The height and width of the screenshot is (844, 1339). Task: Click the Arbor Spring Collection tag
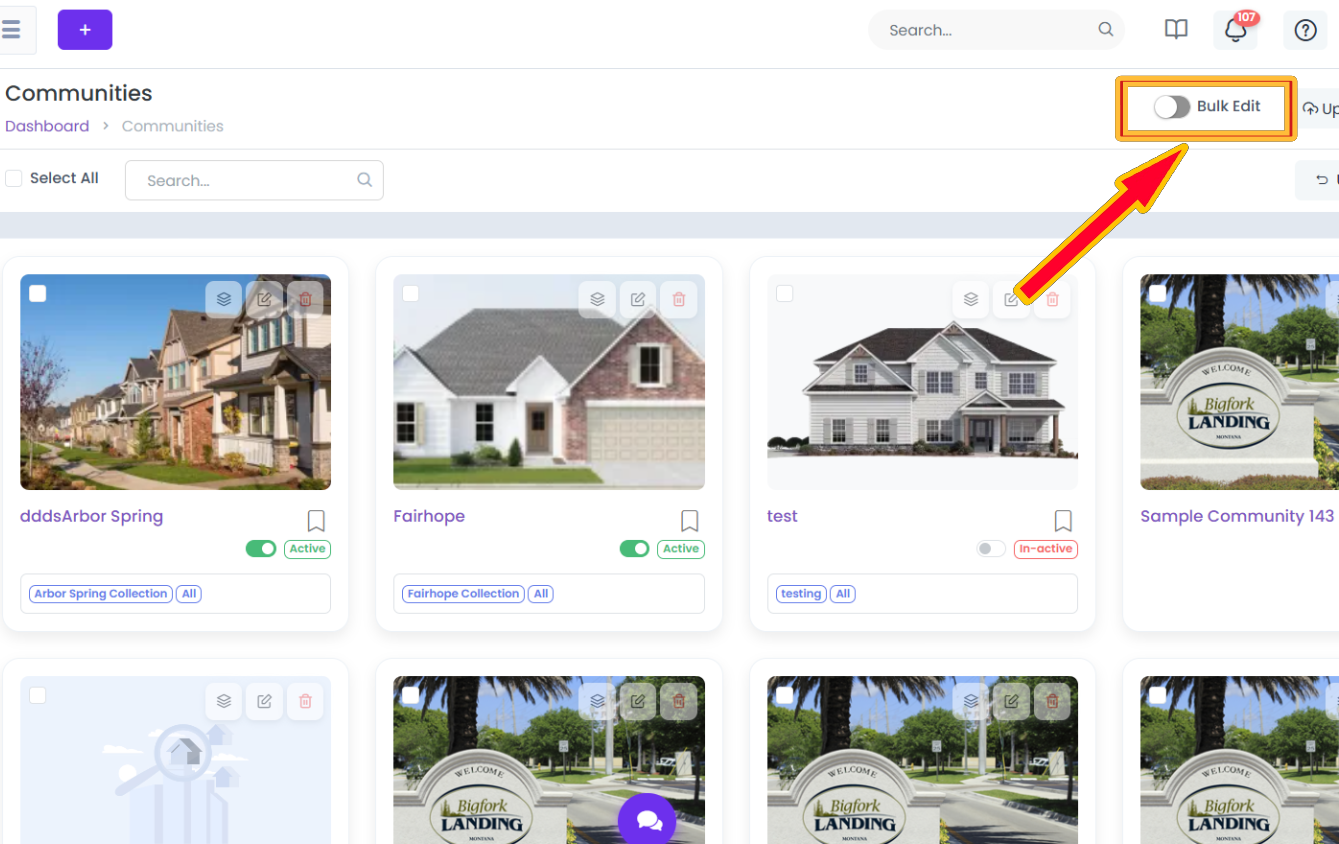click(101, 594)
